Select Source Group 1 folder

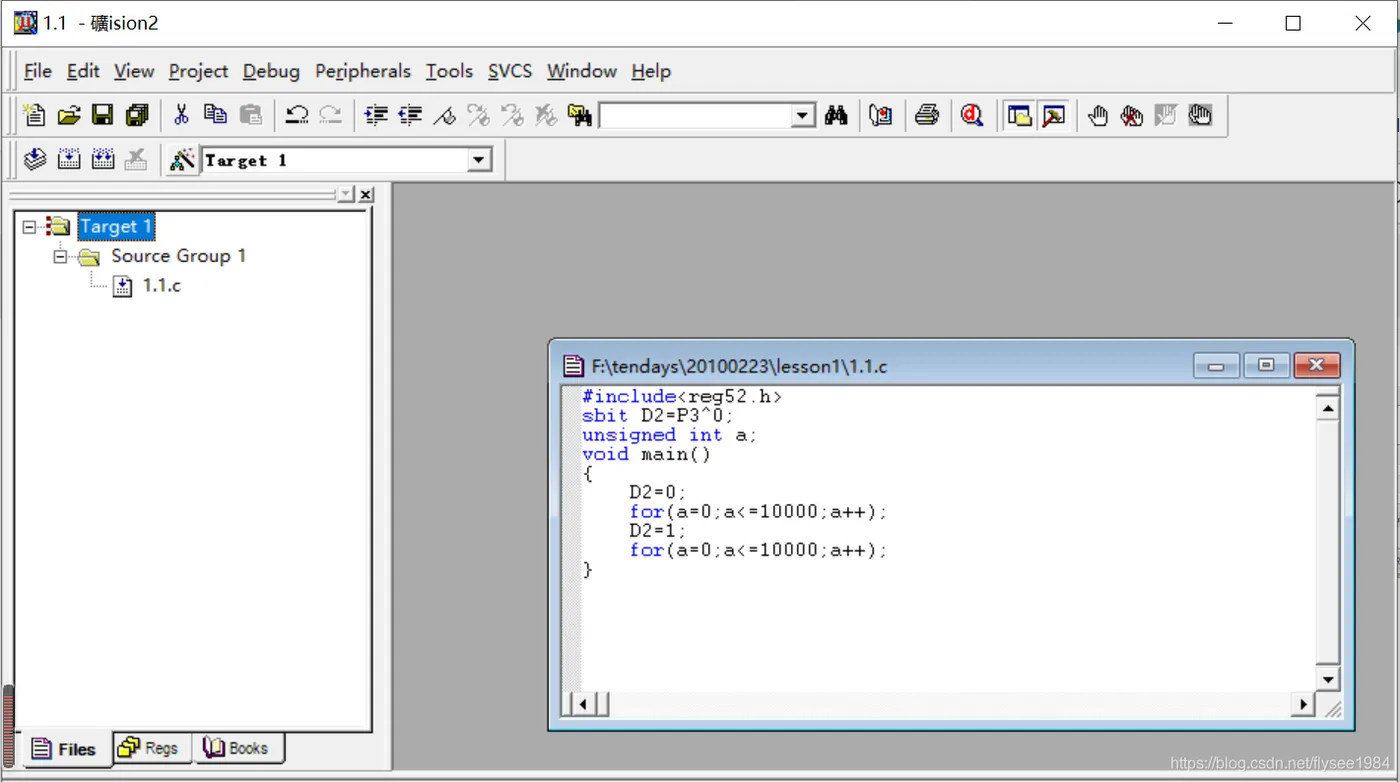coord(178,256)
